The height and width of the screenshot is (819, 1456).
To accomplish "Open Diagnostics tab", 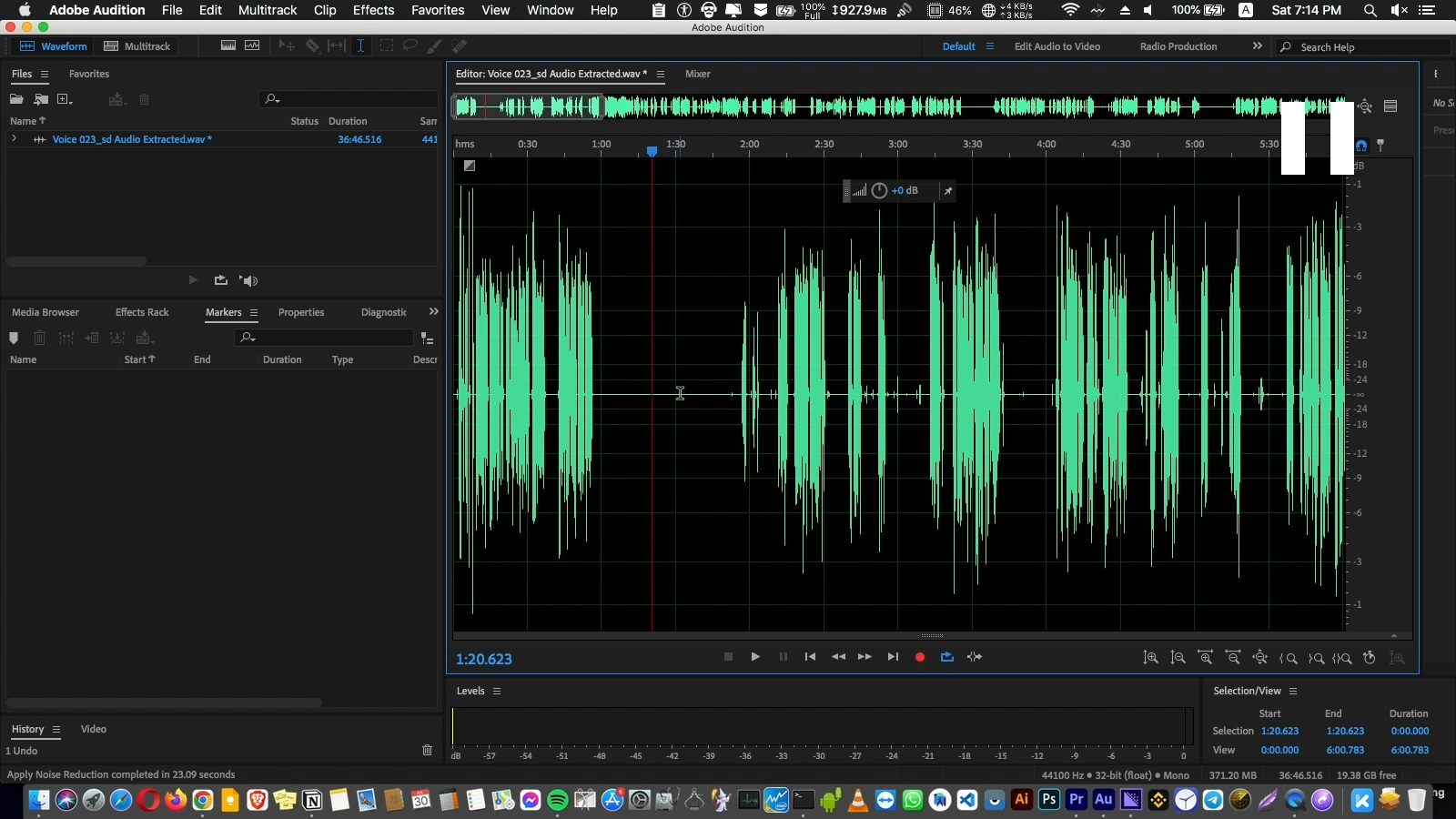I will click(x=384, y=312).
